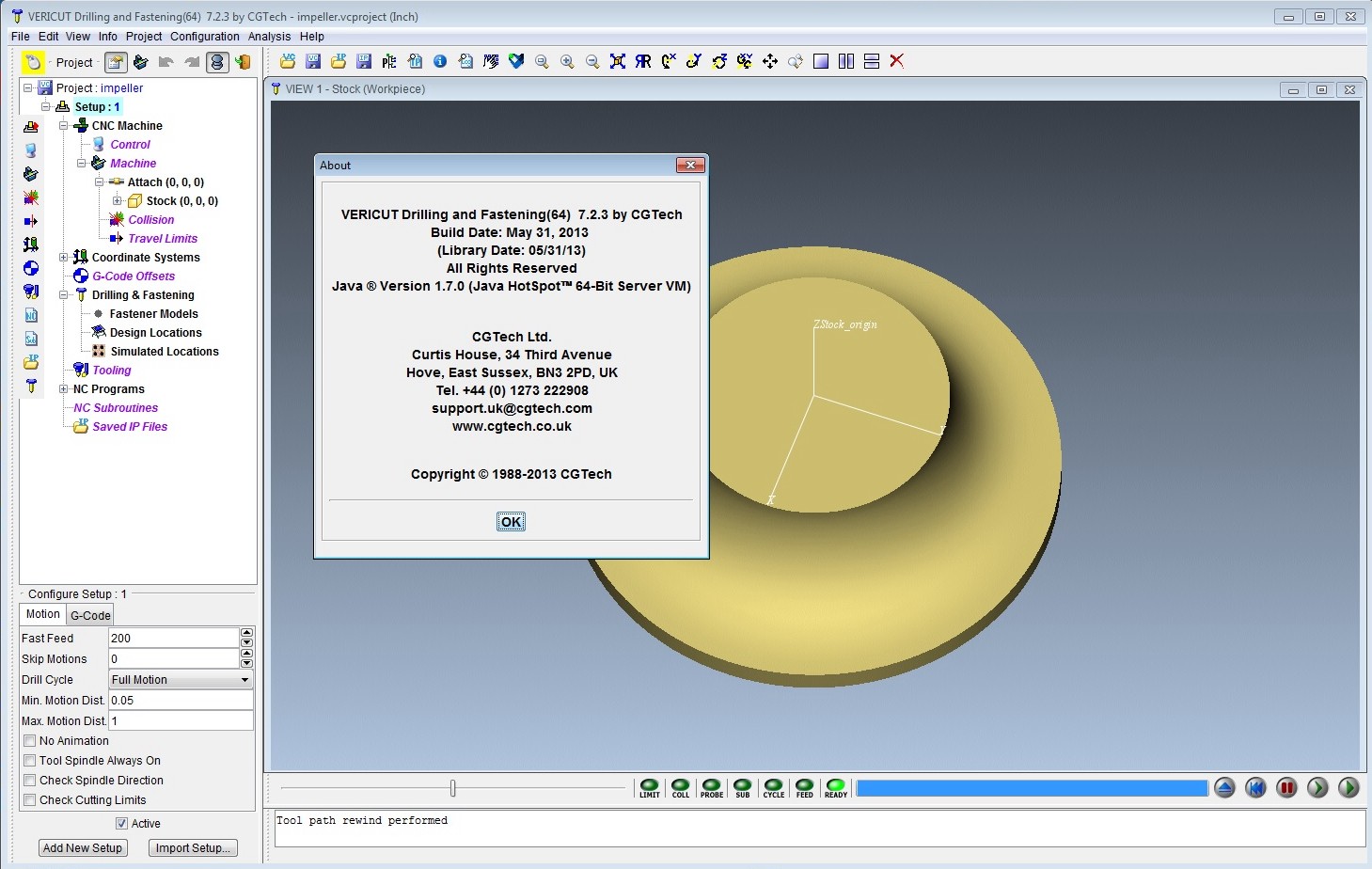Toggle Check Spindle Direction option
The image size is (1372, 869).
tap(30, 781)
